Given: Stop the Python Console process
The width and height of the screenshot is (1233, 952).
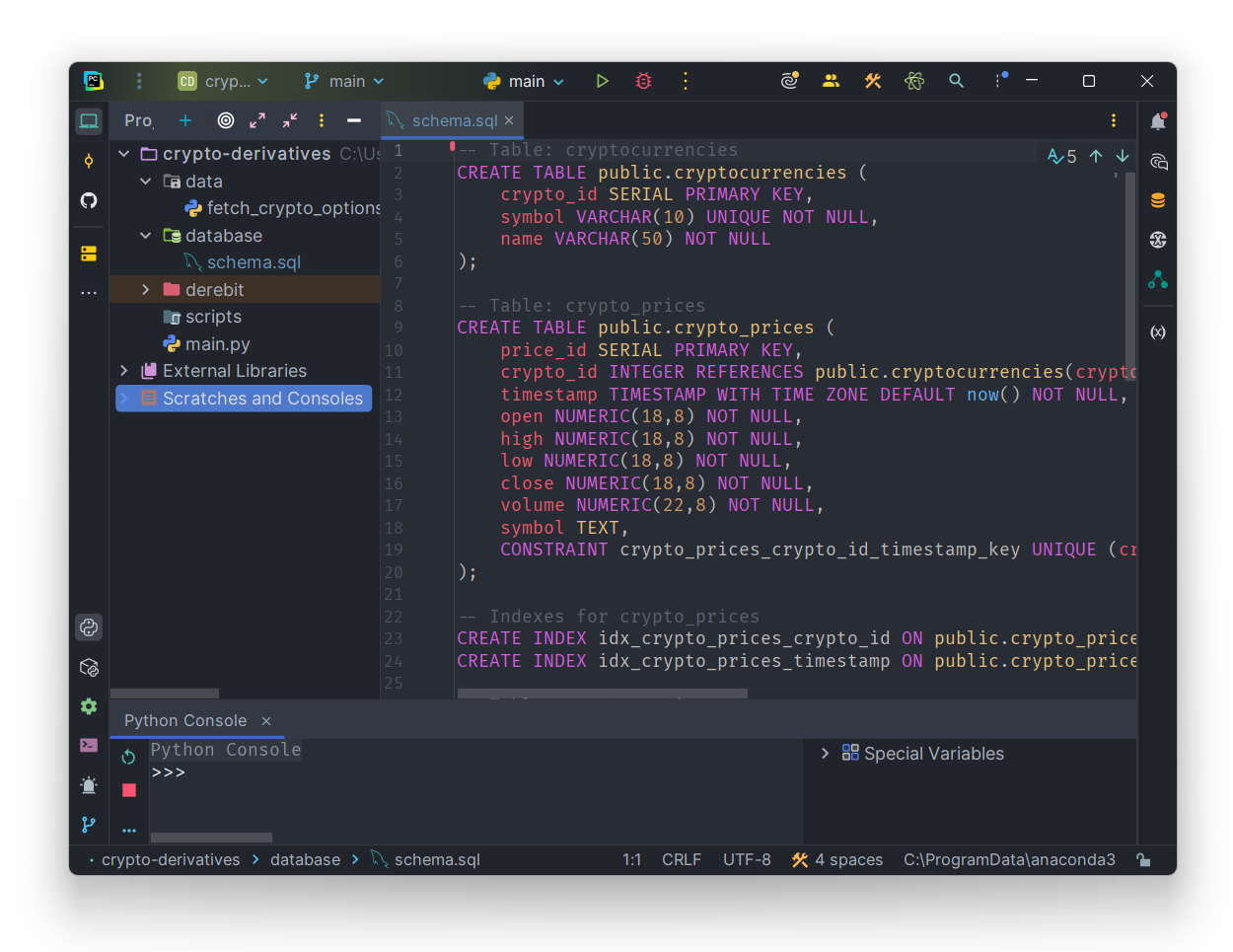Looking at the screenshot, I should [128, 790].
